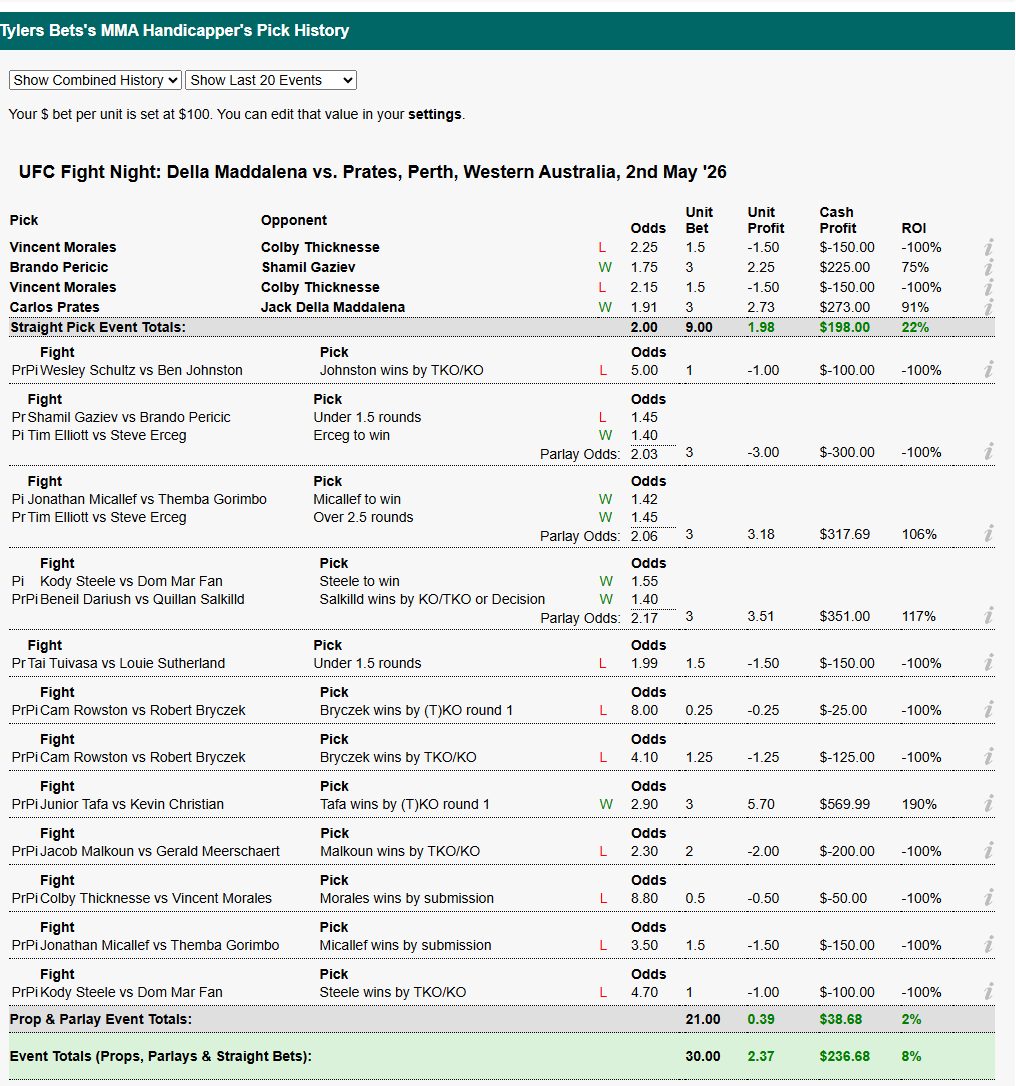
Task: Open the Show Last 20 Events dropdown
Action: point(271,80)
